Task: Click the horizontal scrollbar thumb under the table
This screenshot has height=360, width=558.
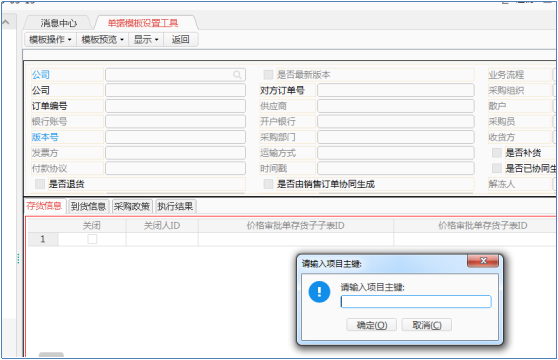Action: click(51, 355)
